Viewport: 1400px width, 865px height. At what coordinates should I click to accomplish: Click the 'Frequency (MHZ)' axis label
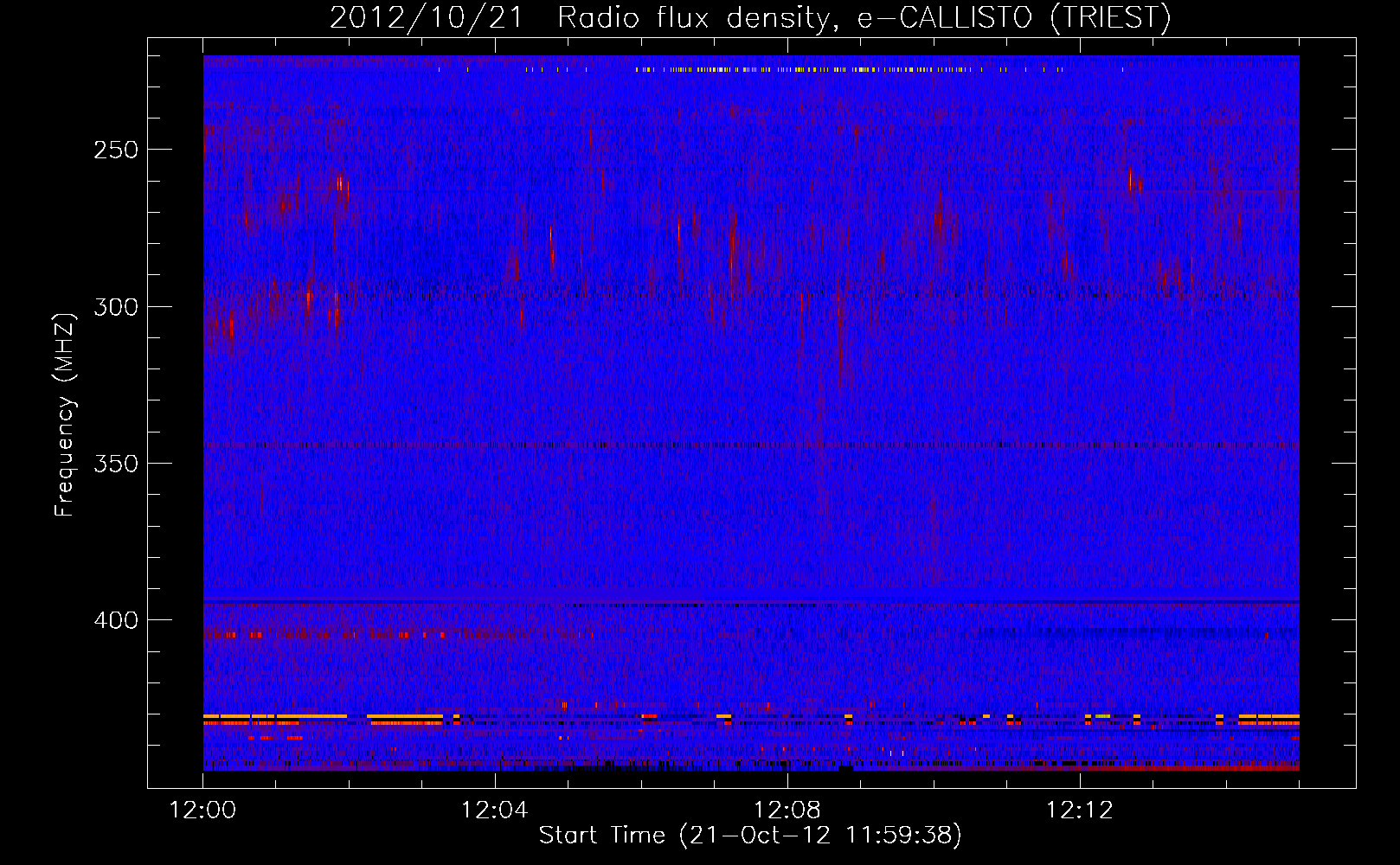pos(65,414)
